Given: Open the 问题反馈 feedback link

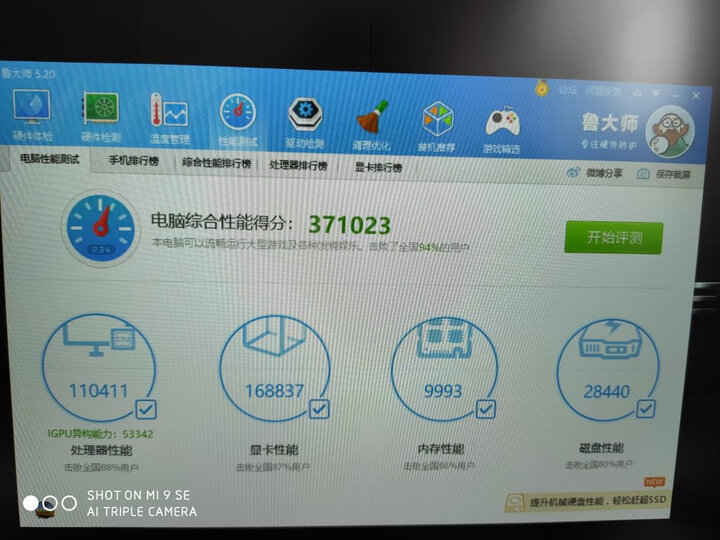Looking at the screenshot, I should point(603,91).
